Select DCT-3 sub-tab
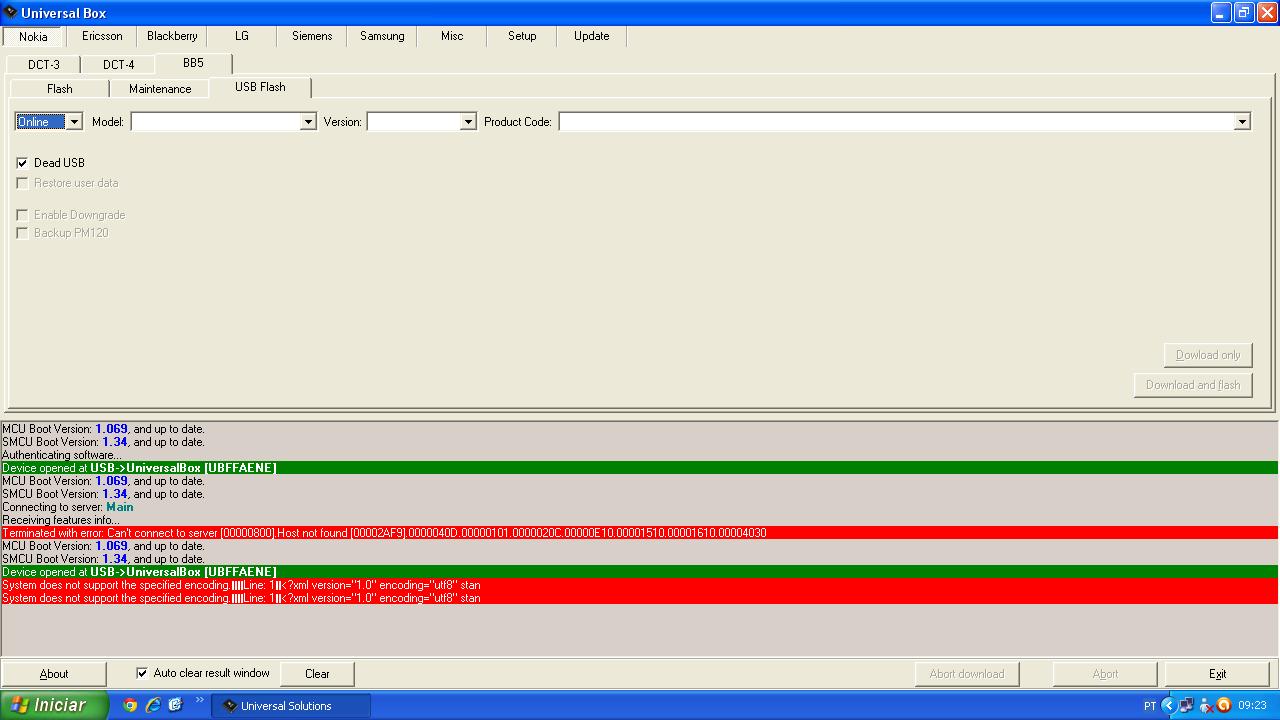 coord(44,65)
